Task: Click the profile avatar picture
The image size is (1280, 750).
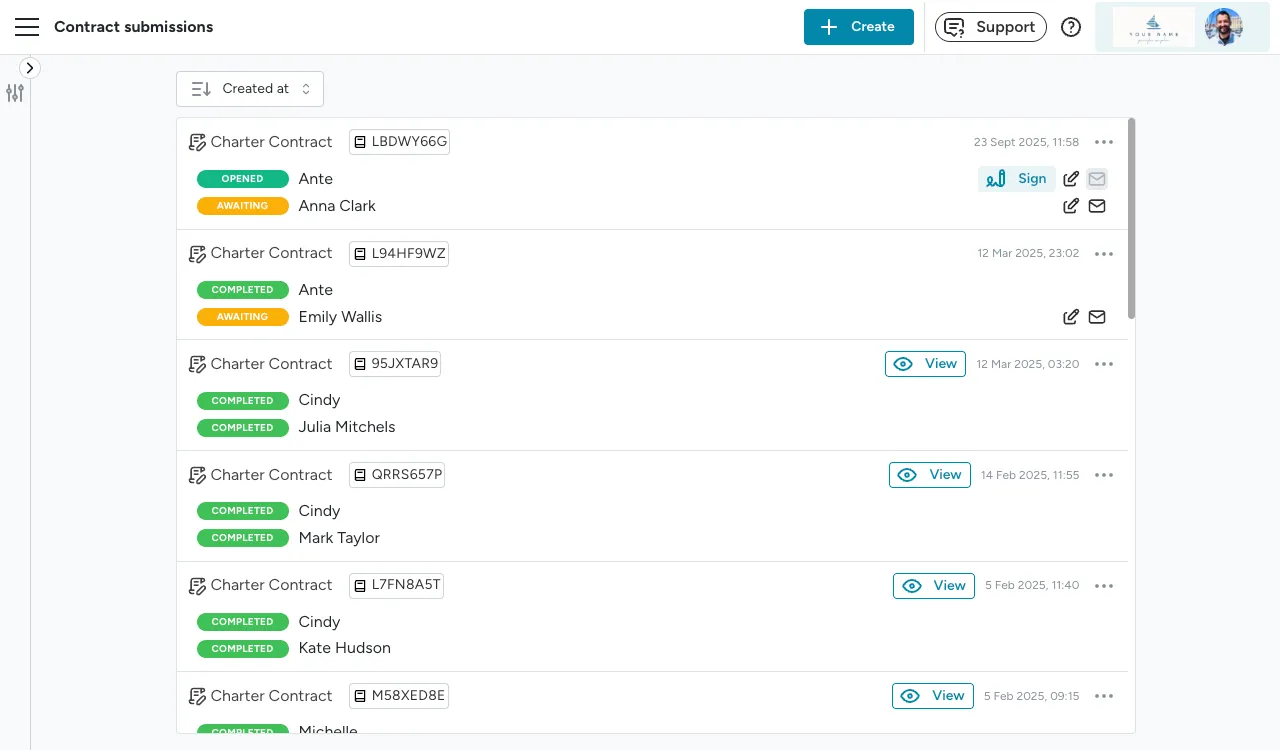Action: (1223, 27)
